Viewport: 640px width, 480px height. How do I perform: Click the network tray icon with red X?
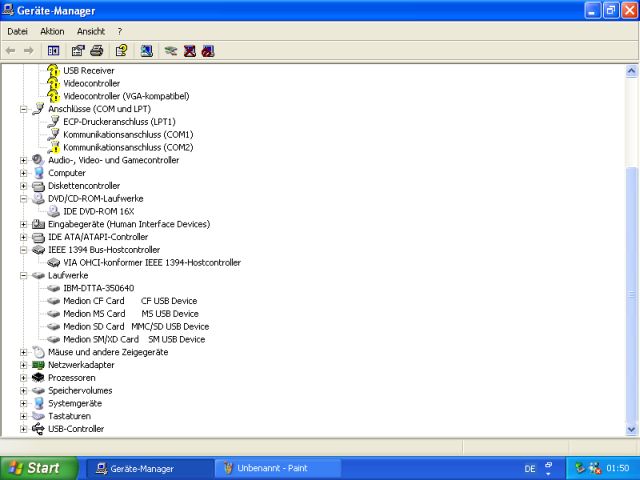pos(595,468)
